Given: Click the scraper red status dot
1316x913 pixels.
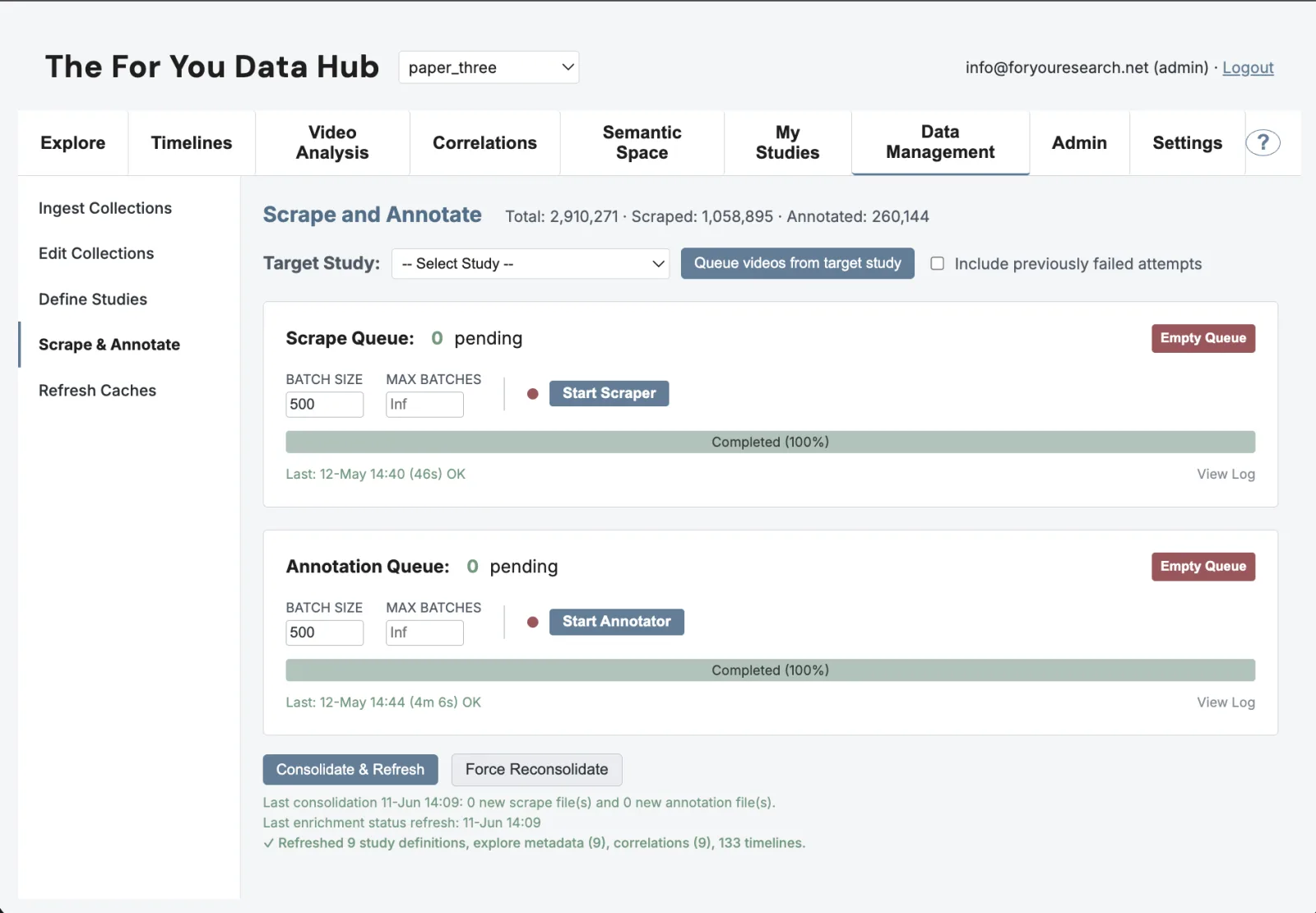Looking at the screenshot, I should coord(532,394).
